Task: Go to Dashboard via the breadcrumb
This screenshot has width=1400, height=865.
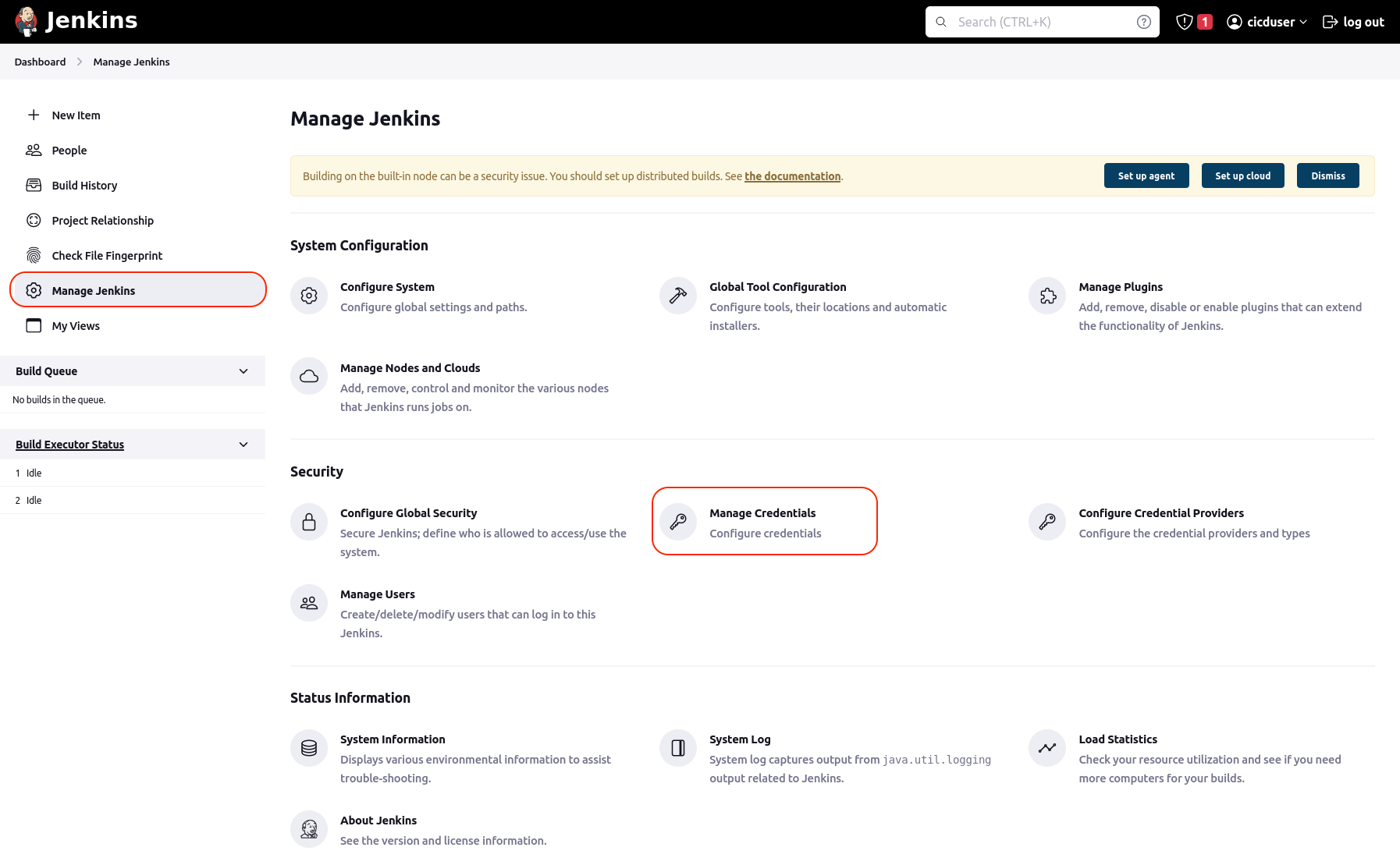Action: coord(40,62)
